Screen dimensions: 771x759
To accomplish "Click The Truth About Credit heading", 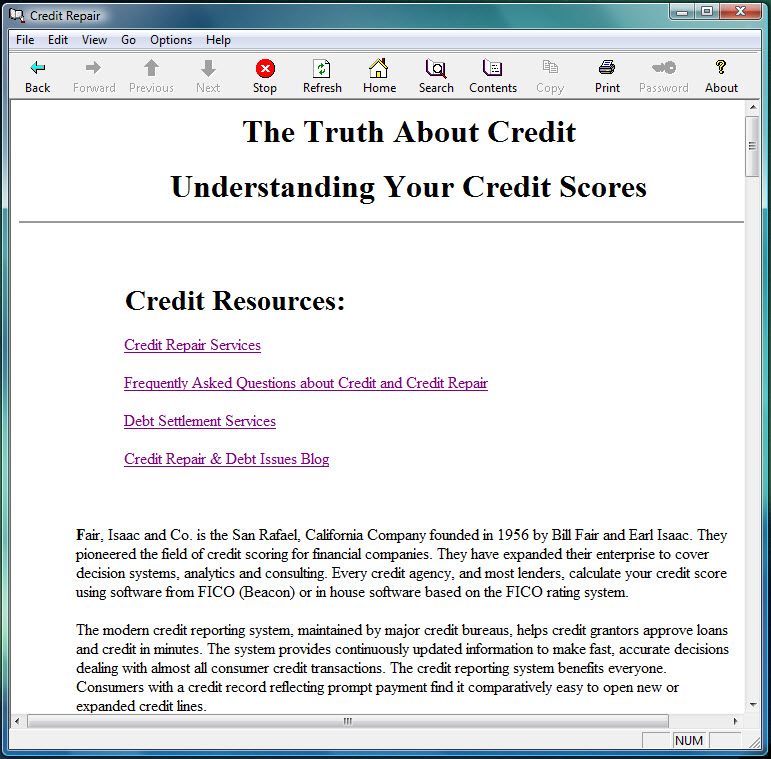I will [409, 132].
